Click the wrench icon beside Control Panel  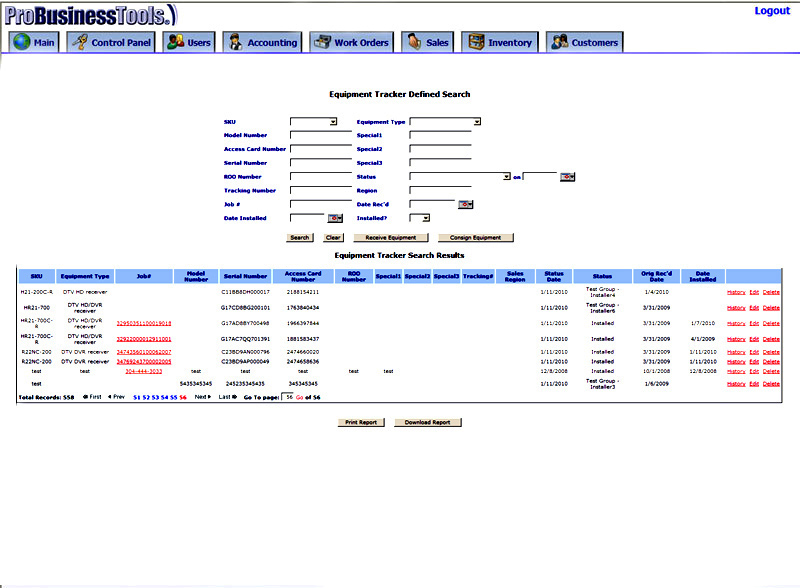80,42
